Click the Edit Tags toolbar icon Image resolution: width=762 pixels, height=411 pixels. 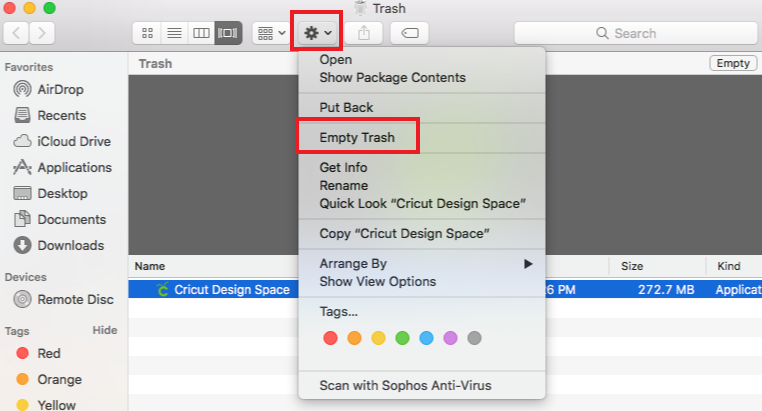click(409, 33)
